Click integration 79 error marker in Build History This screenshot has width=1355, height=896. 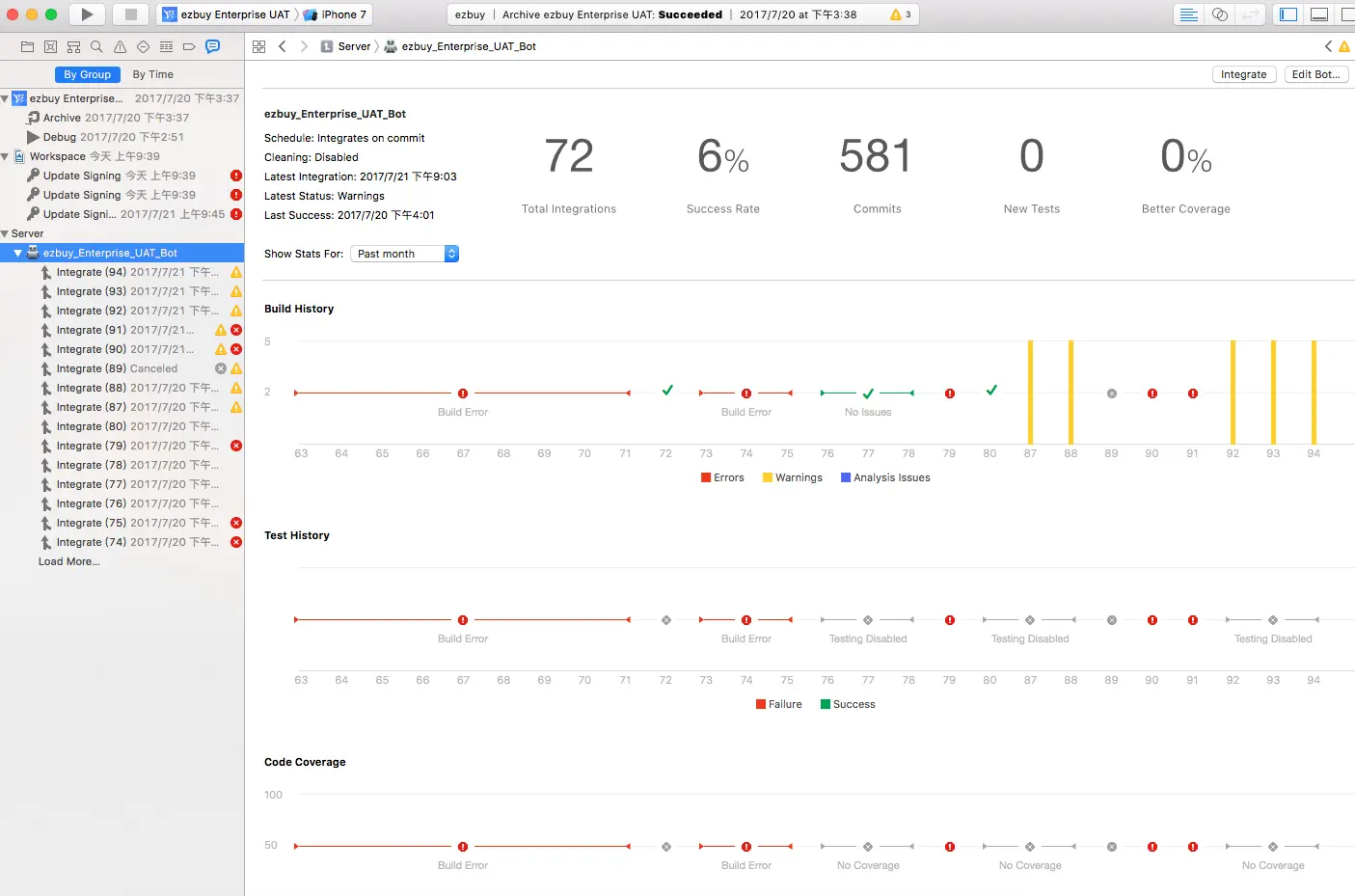950,394
